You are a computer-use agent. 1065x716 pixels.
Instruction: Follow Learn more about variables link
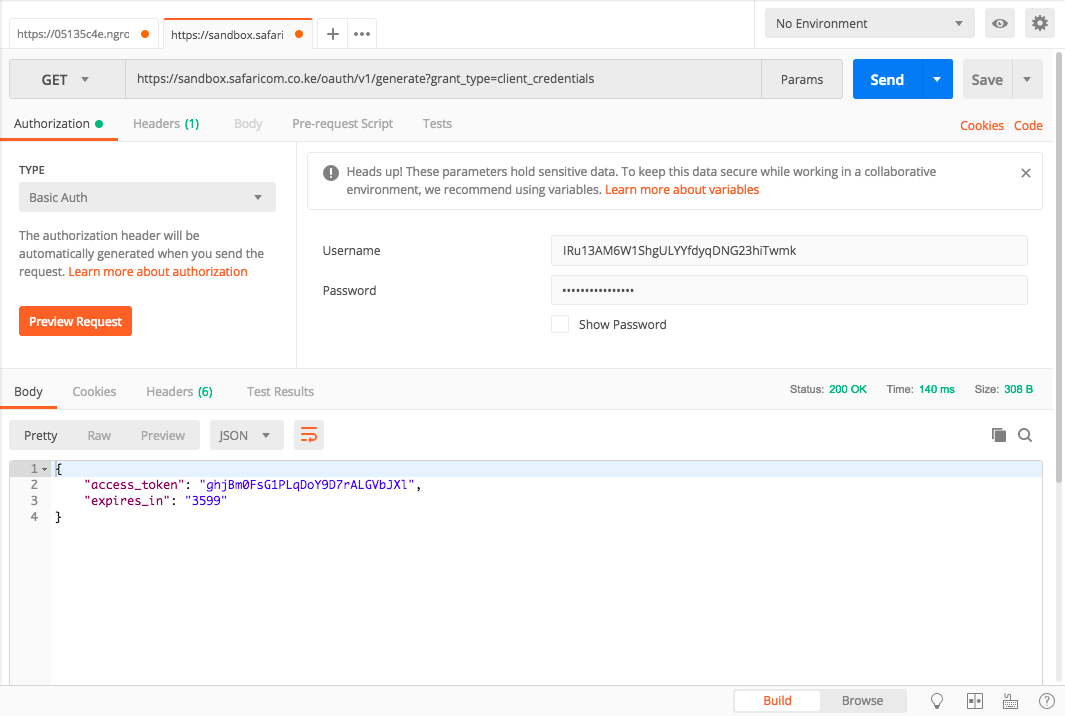tap(682, 190)
